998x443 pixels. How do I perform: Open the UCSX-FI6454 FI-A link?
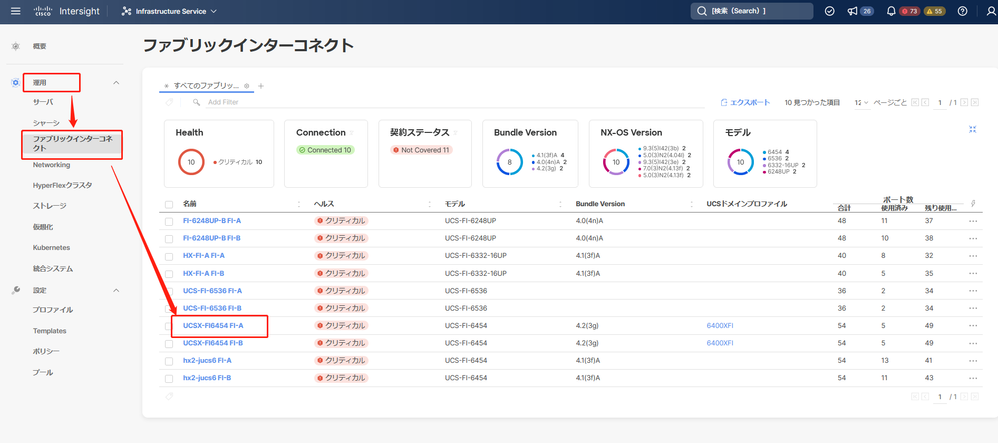[x=213, y=325]
